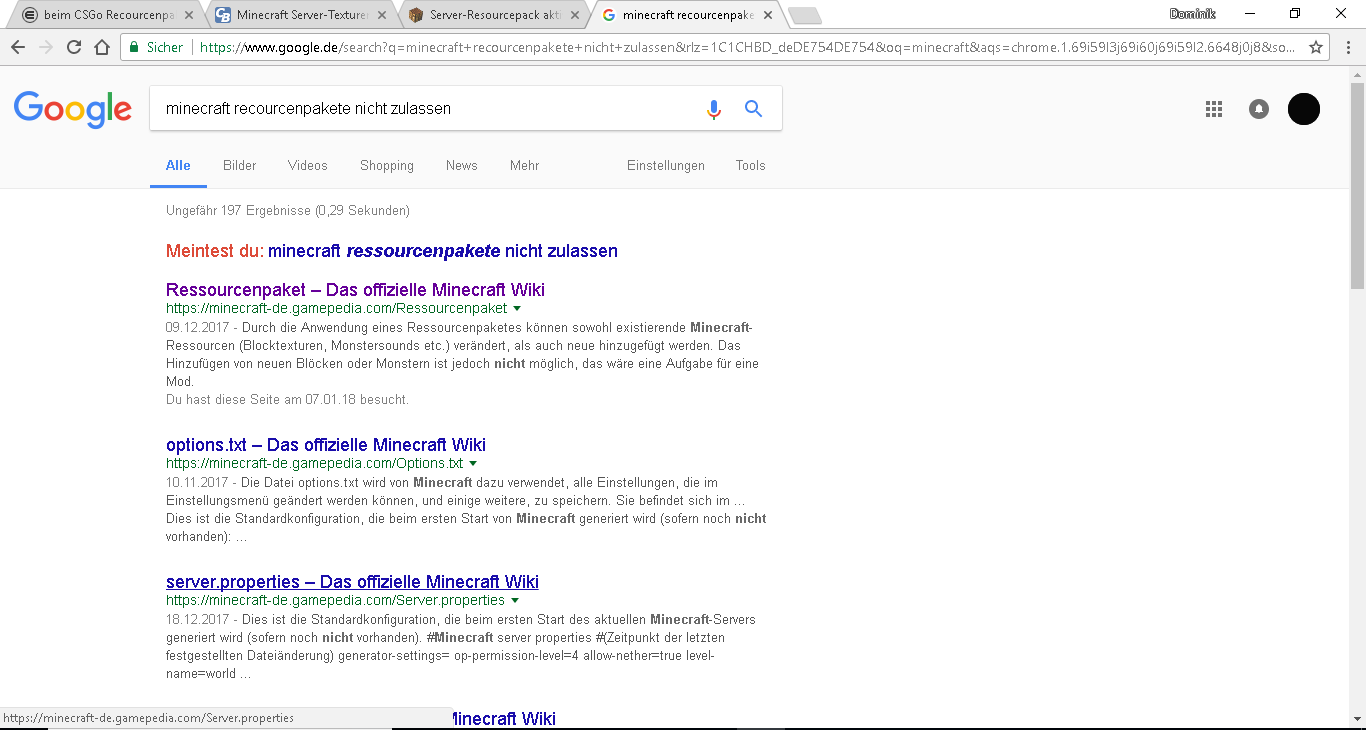Start voice search with the microphone icon
This screenshot has height=730, width=1366.
(713, 109)
